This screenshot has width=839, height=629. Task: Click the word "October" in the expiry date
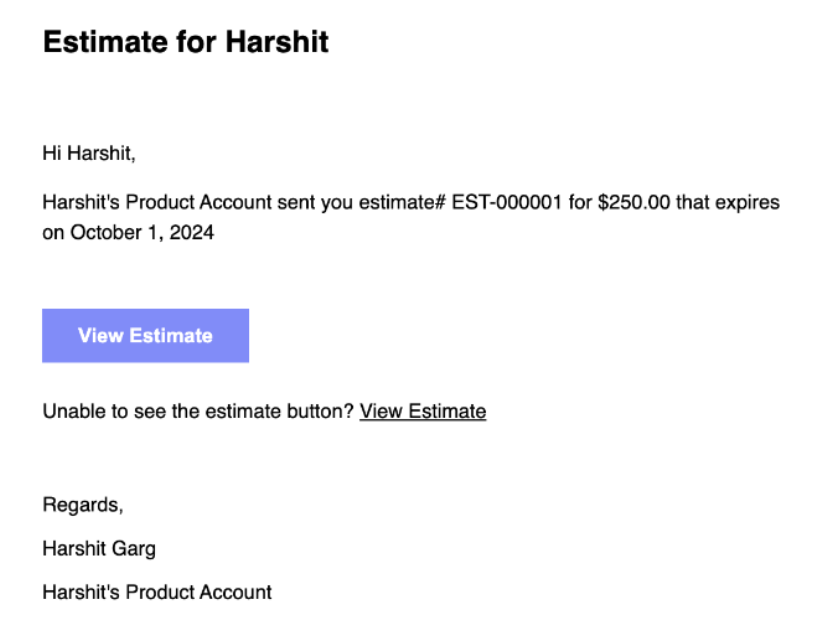[x=104, y=234]
